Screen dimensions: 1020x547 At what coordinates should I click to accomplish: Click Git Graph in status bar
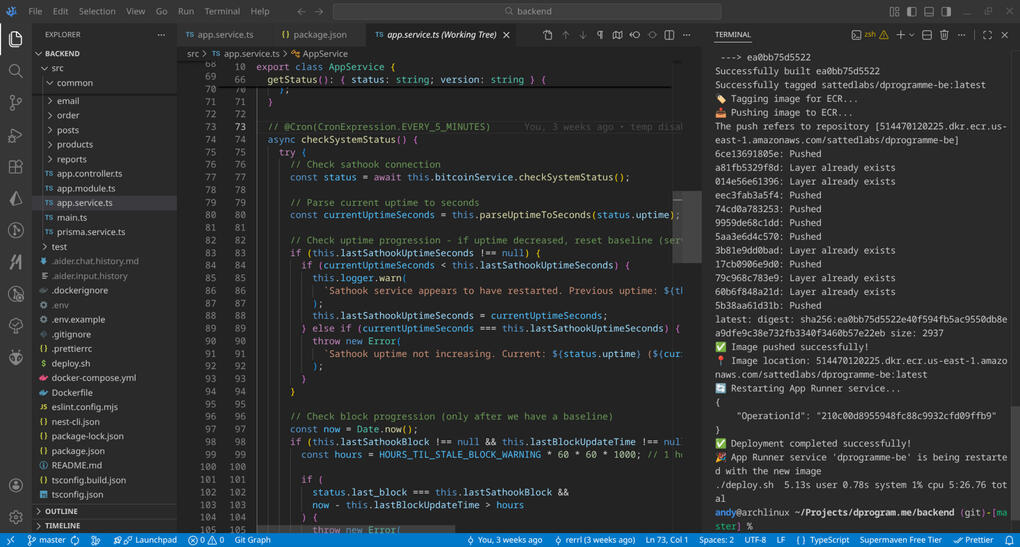[x=252, y=540]
